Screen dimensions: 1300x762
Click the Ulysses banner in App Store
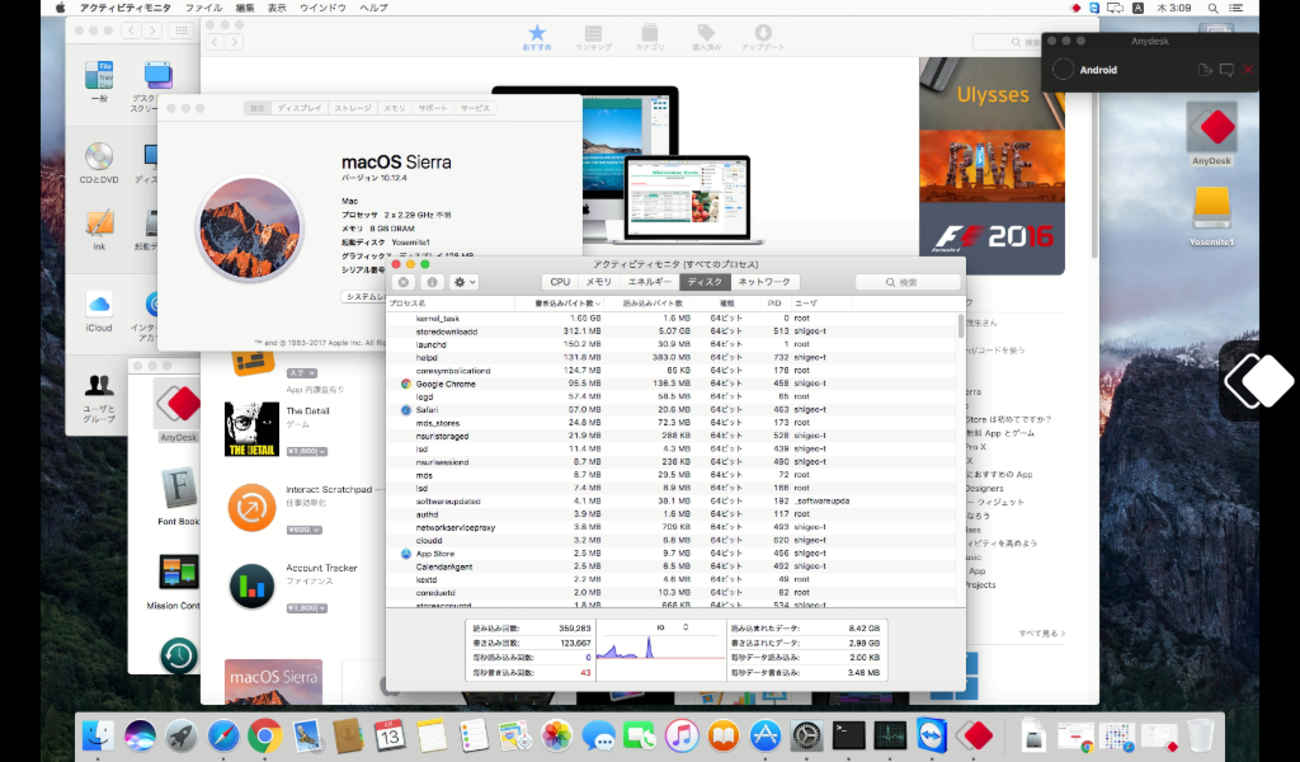[x=992, y=94]
